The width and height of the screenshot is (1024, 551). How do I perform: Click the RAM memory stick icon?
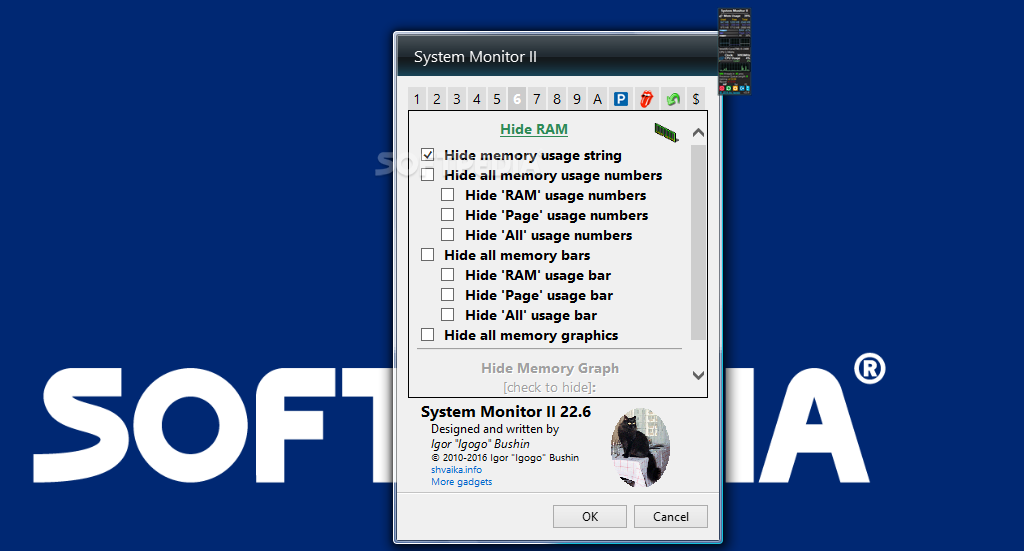(x=666, y=133)
